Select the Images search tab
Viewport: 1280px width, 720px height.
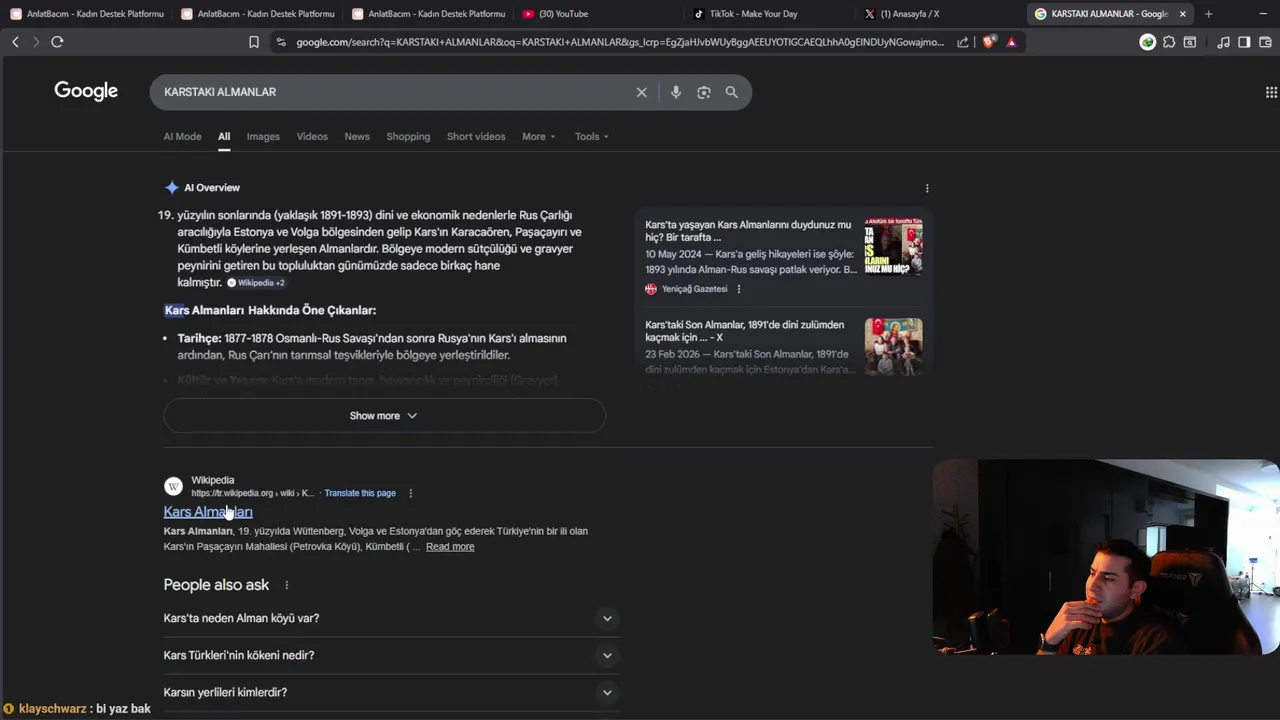tap(263, 136)
